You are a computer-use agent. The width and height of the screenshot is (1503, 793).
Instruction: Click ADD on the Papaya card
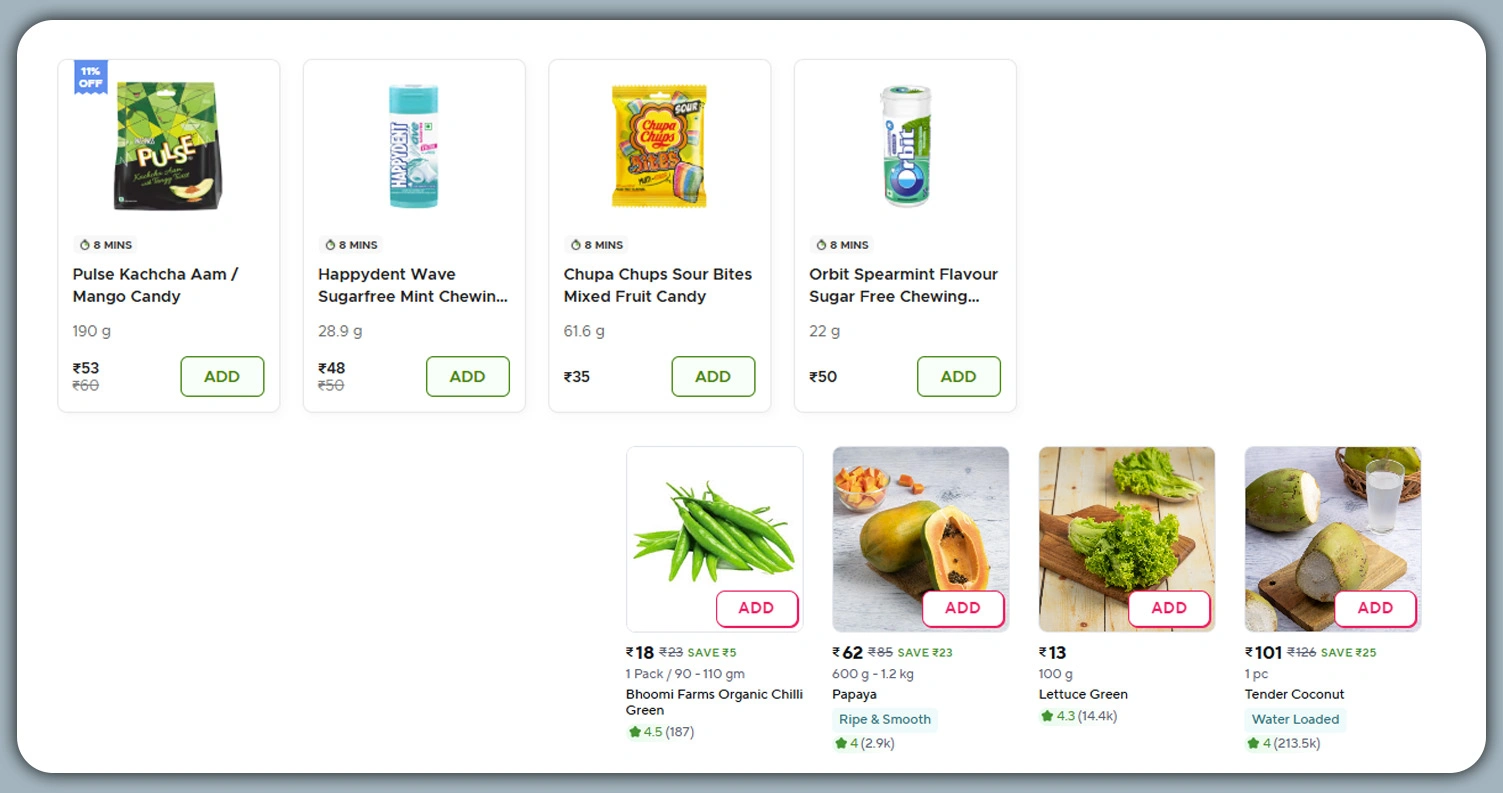962,608
